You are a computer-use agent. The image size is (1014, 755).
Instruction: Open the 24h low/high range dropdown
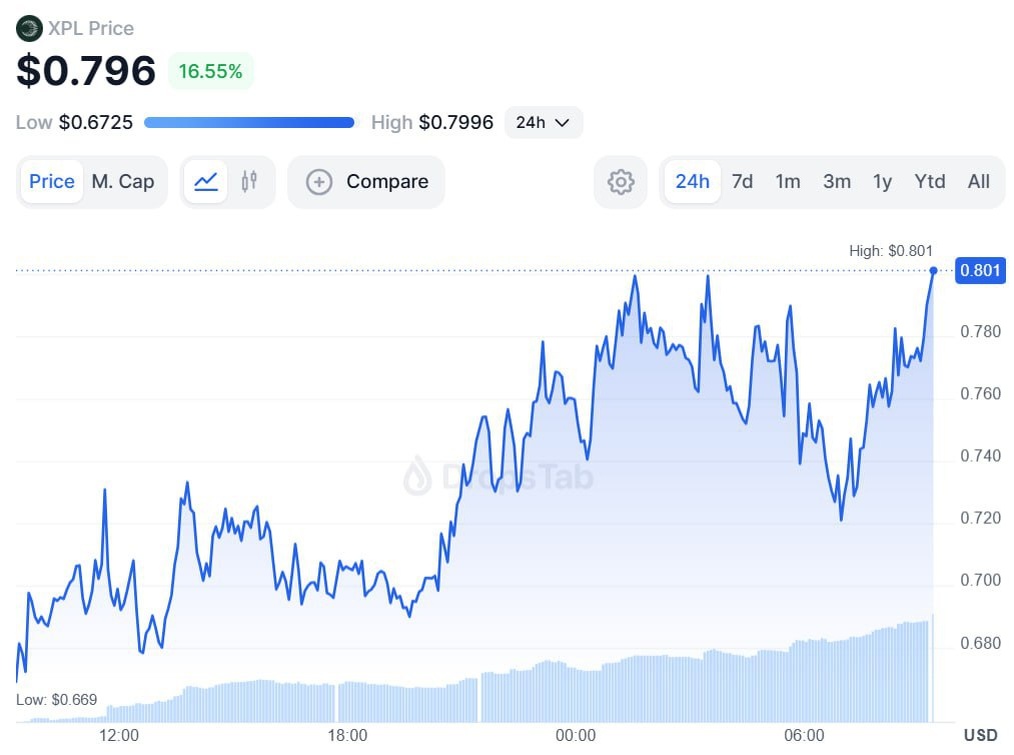coord(543,122)
